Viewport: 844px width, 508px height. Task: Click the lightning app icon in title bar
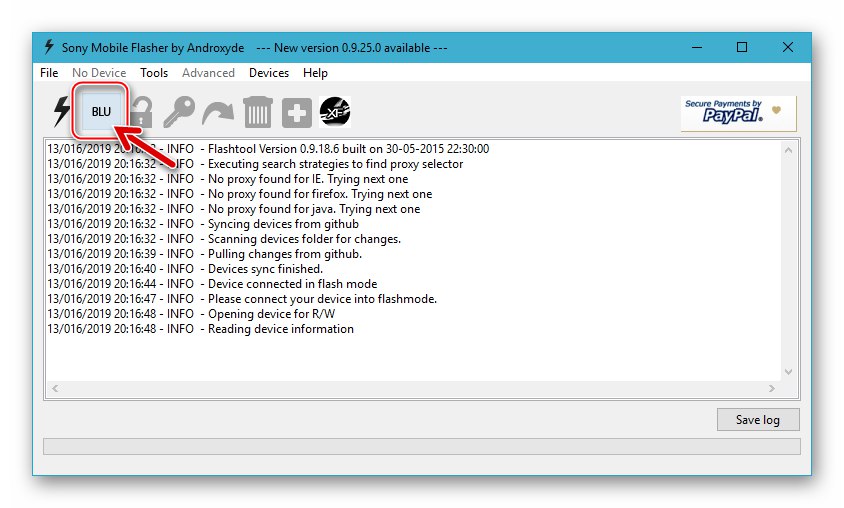coord(48,47)
